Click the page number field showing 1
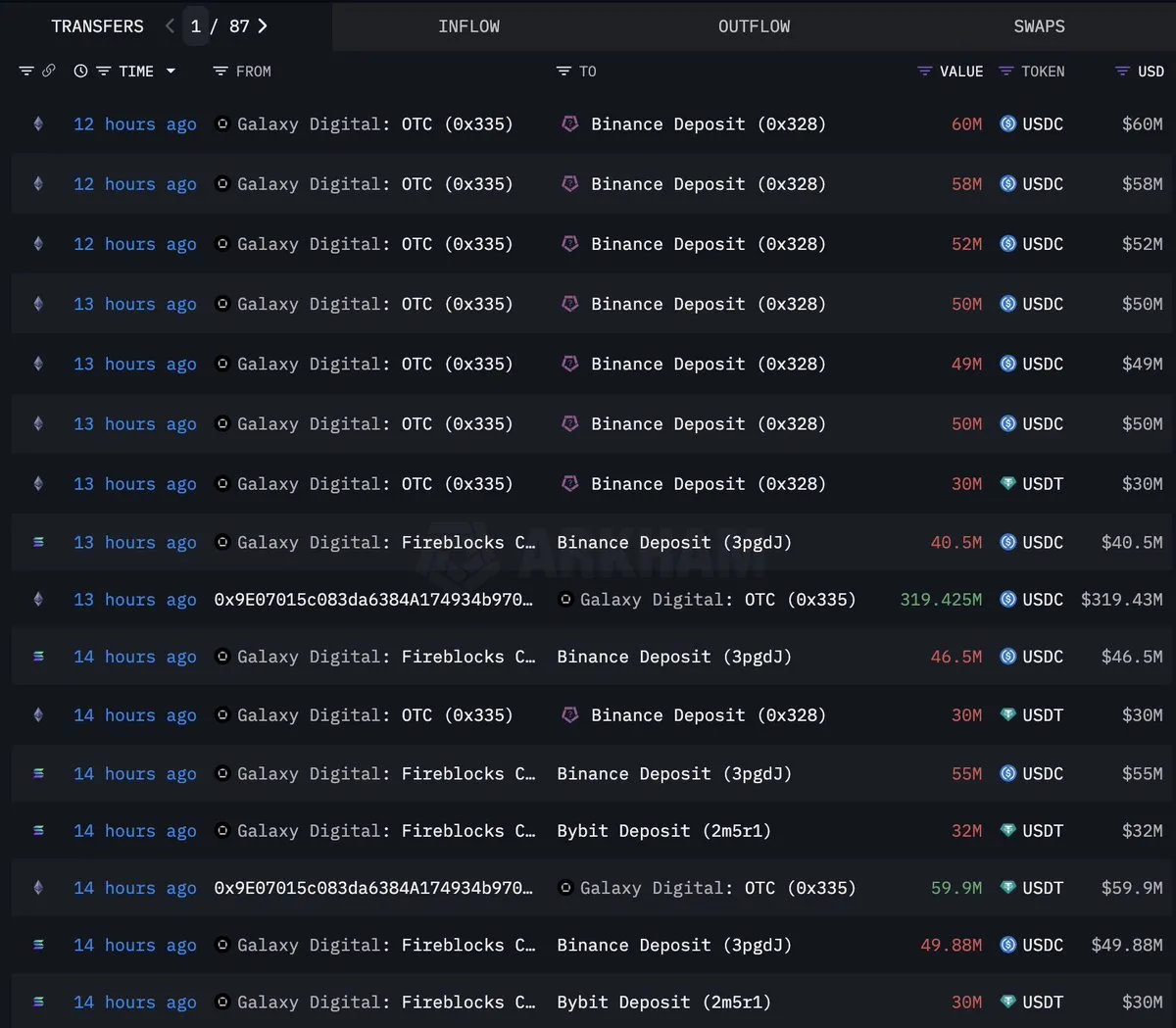1176x1028 pixels. pyautogui.click(x=196, y=25)
